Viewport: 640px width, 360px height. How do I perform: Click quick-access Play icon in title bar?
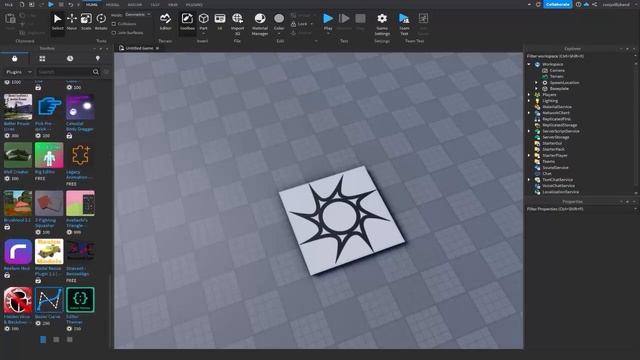51,4
